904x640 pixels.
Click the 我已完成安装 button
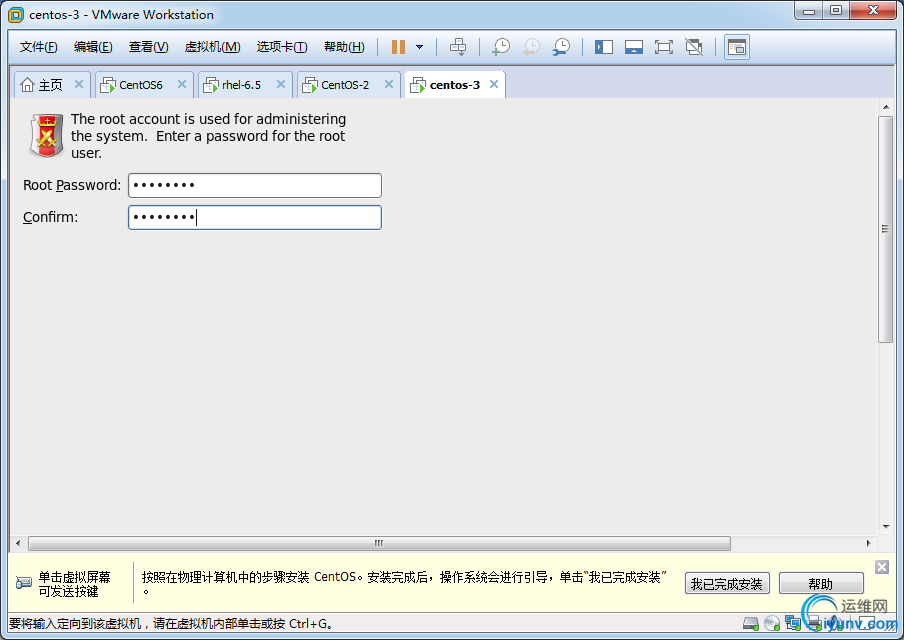[x=727, y=584]
